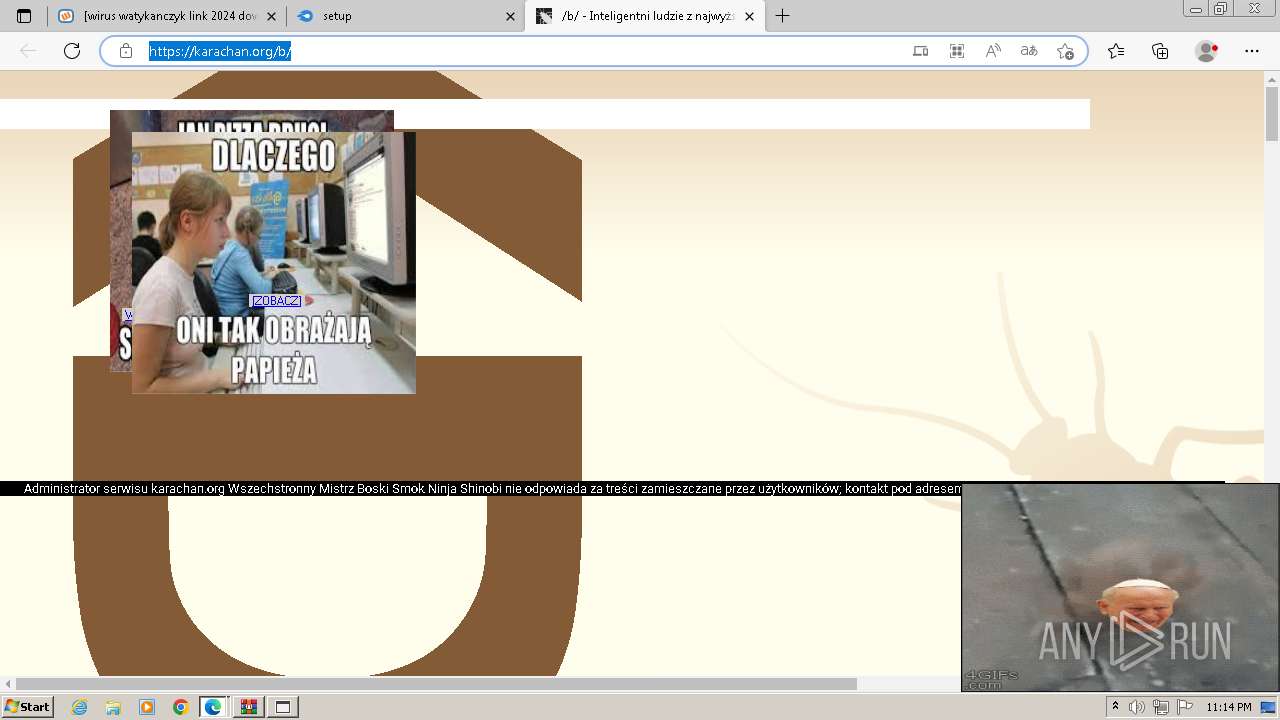This screenshot has width=1280, height=720.
Task: Close the setup tab
Action: 510,16
